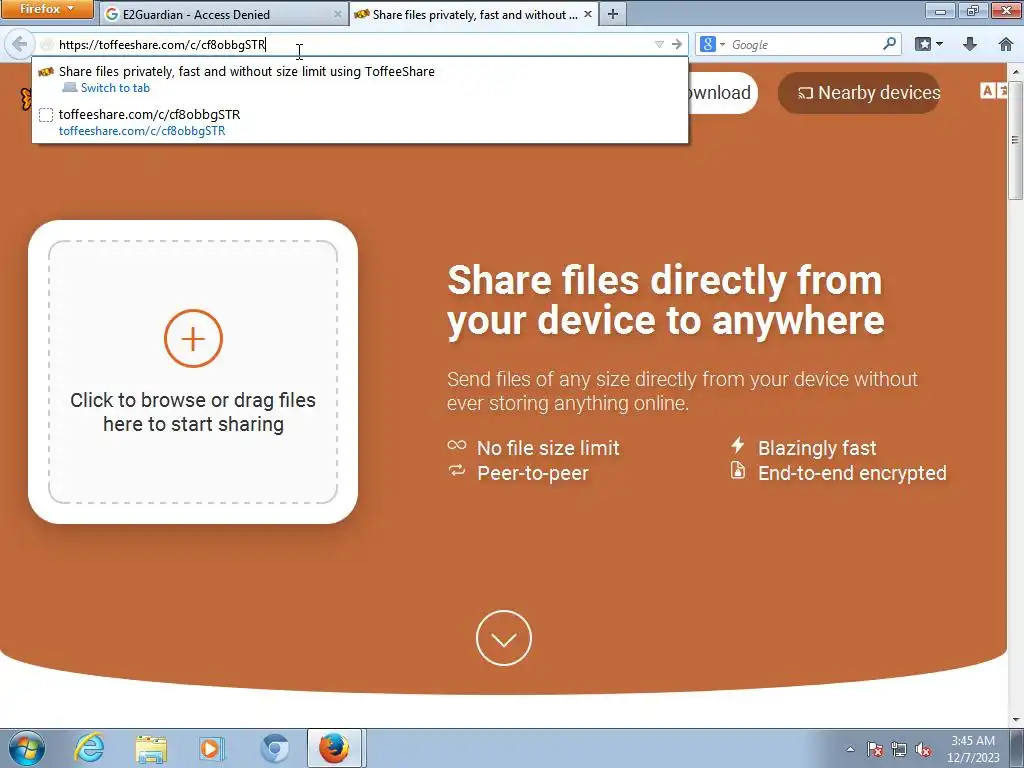Click the down chevron circle button
1024x768 pixels.
coord(504,638)
